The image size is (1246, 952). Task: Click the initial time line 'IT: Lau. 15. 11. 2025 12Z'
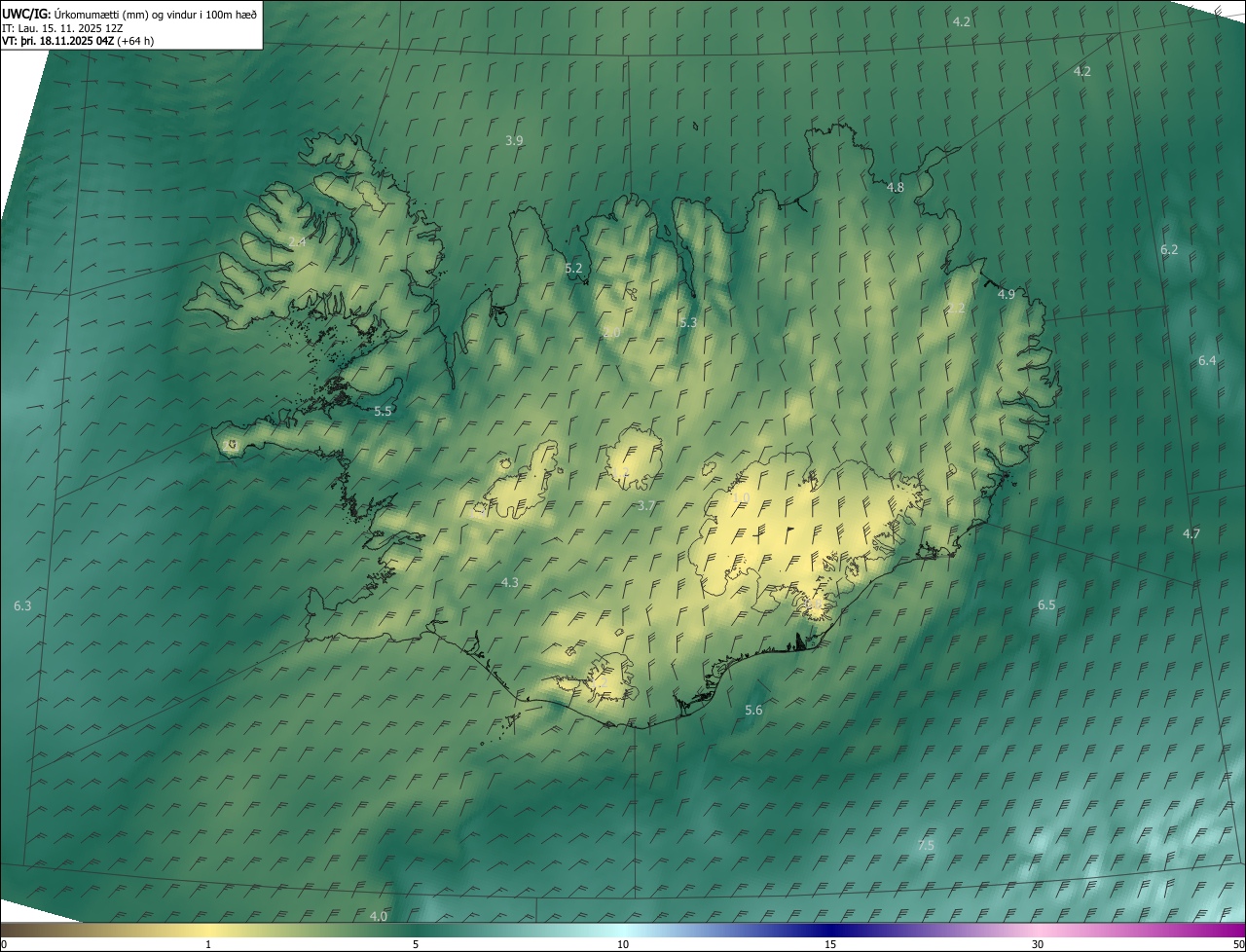point(61,27)
